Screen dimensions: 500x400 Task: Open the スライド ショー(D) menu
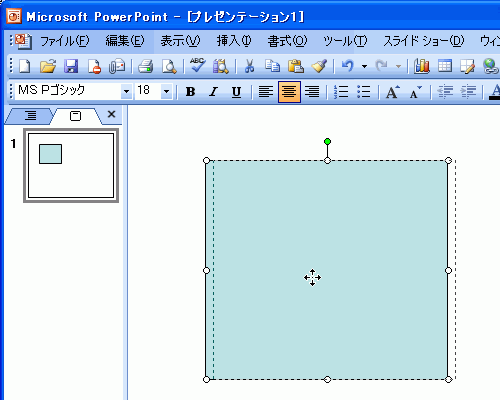click(424, 41)
